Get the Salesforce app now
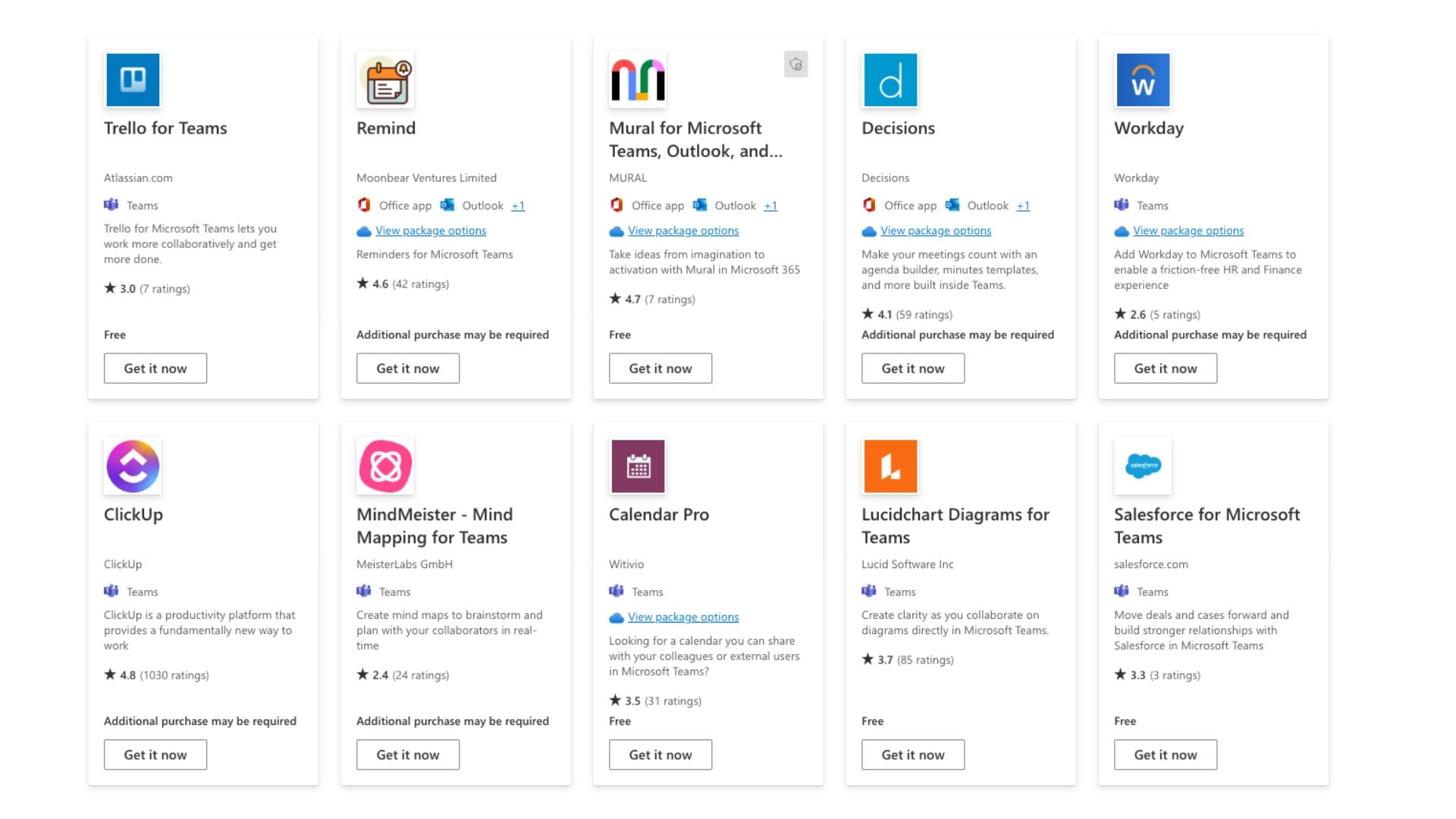This screenshot has height=819, width=1456. [x=1166, y=755]
